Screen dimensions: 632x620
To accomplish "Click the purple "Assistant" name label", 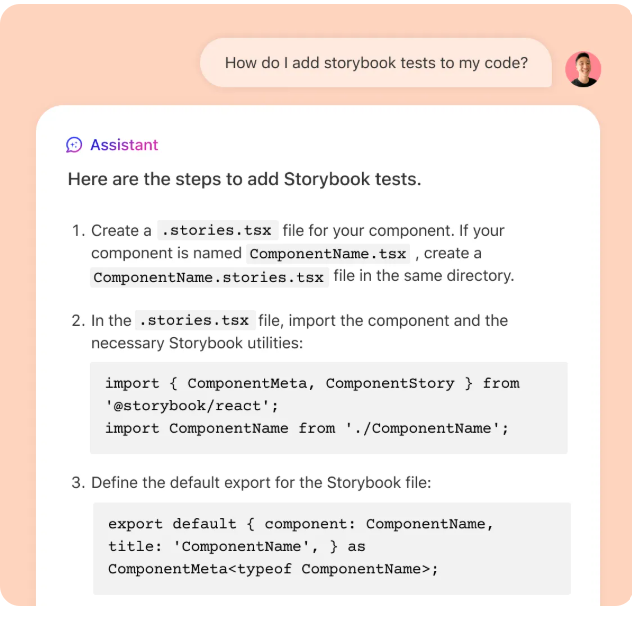I will (124, 145).
